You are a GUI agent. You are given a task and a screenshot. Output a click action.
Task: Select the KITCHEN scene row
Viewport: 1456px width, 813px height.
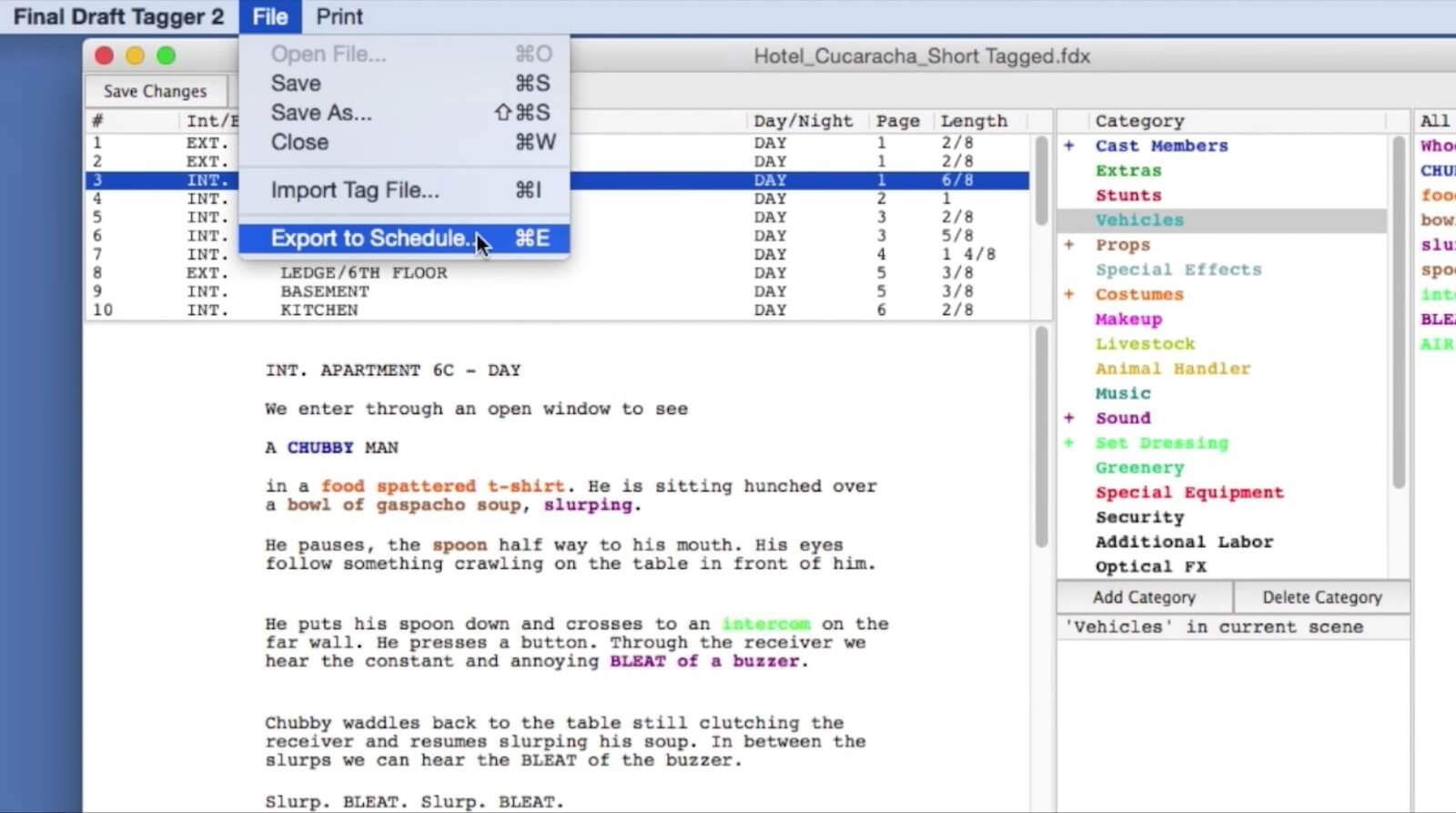[557, 310]
